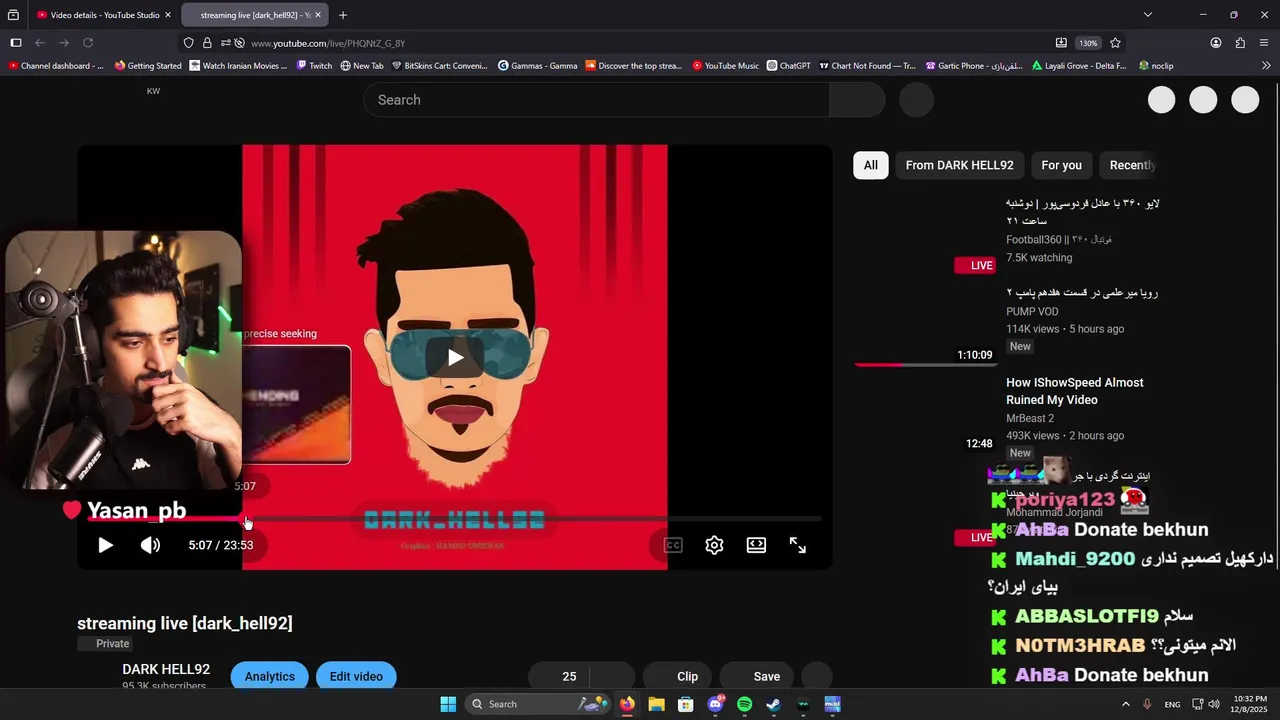Screen dimensions: 1280x720
Task: Select the From DARK HELL92 chip
Action: (x=959, y=165)
